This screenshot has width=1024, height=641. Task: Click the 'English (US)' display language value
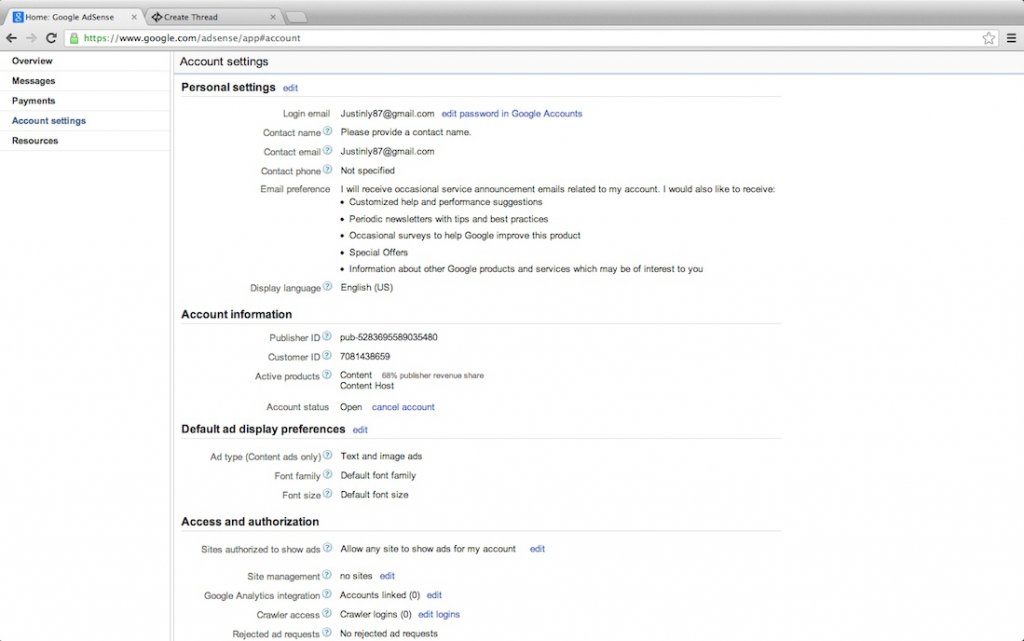[x=366, y=287]
